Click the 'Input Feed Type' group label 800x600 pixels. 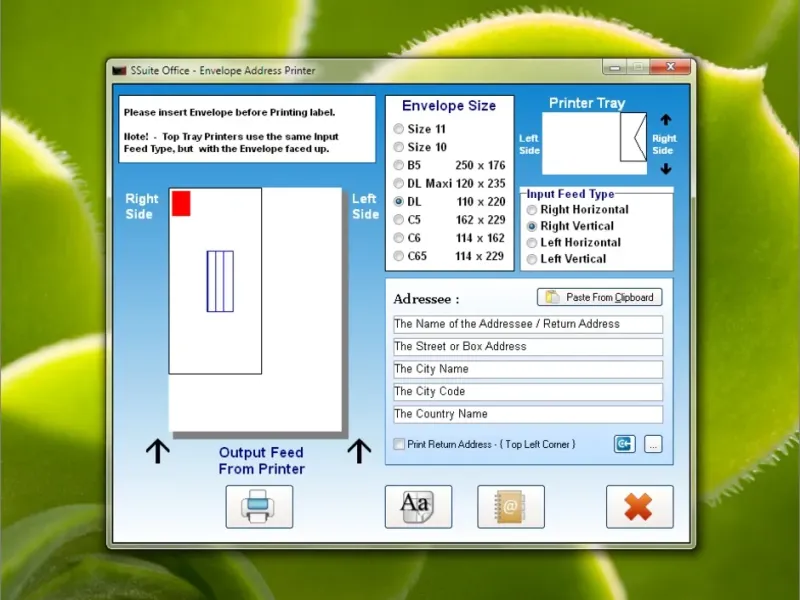[570, 194]
